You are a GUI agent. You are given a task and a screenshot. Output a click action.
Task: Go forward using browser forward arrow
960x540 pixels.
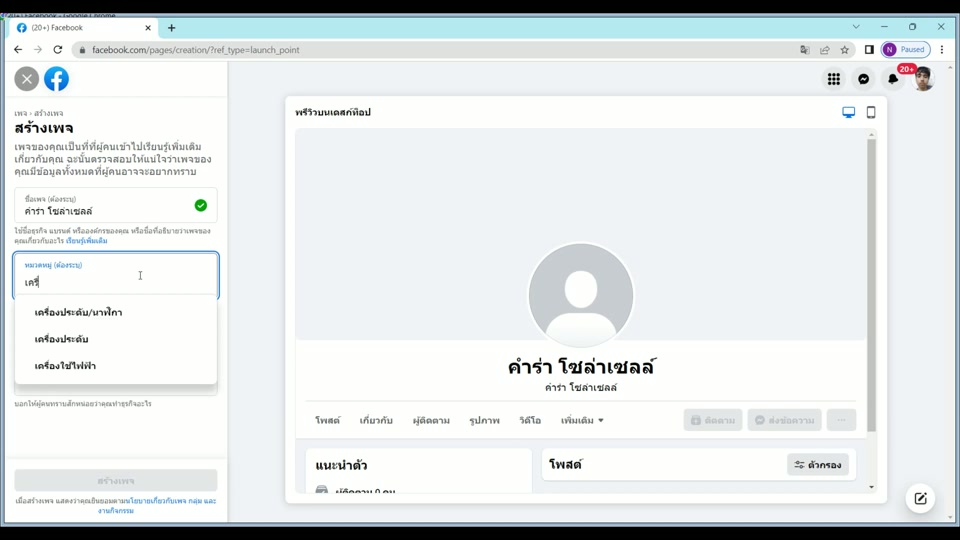[38, 50]
